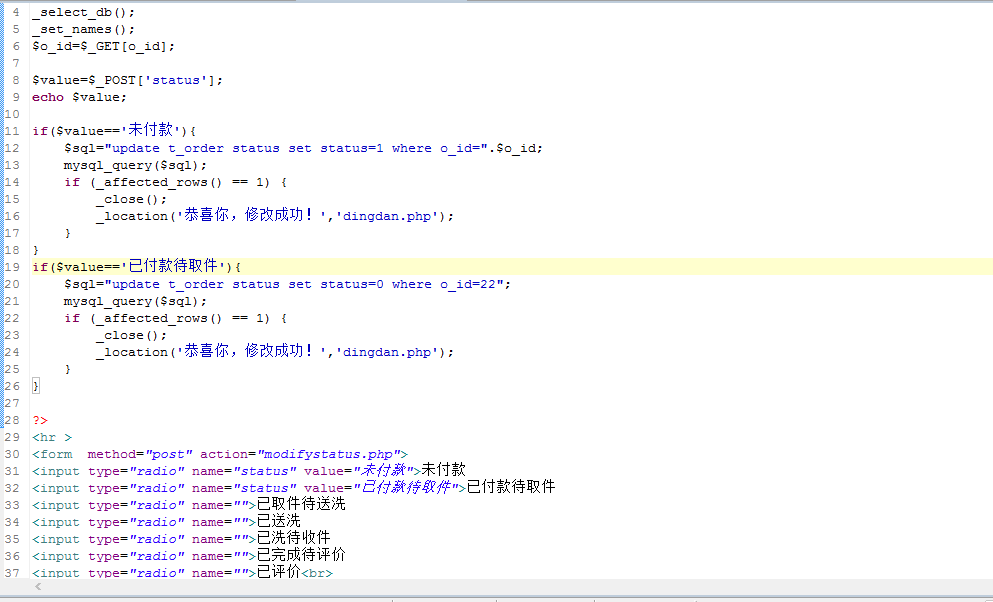Click the <br> tag on line 37
Image resolution: width=993 pixels, height=602 pixels.
coord(317,573)
